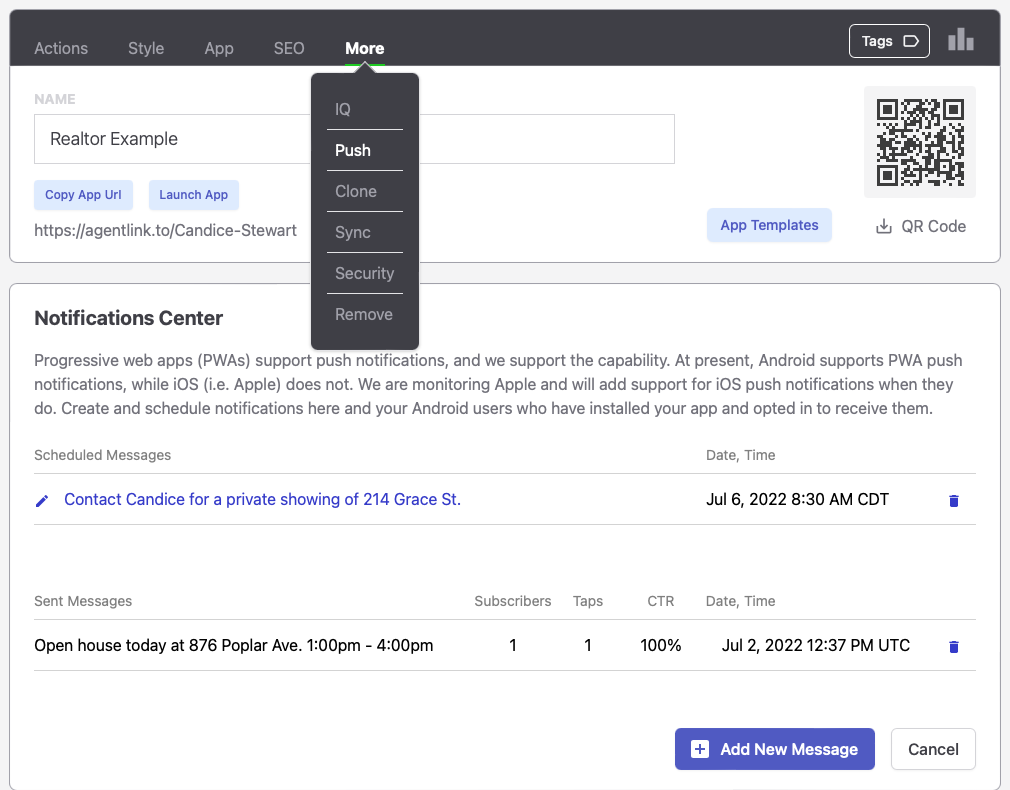Open the Tags button
The image size is (1010, 790).
click(889, 41)
